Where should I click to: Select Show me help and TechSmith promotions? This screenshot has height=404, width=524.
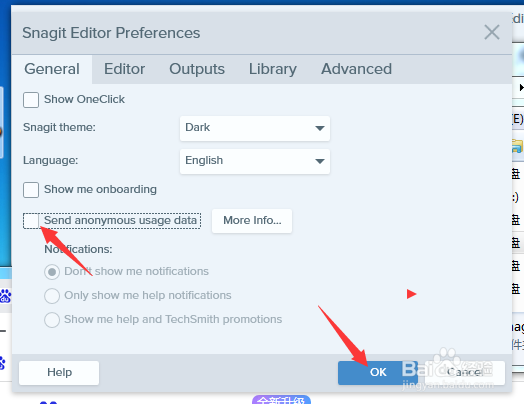click(x=52, y=320)
